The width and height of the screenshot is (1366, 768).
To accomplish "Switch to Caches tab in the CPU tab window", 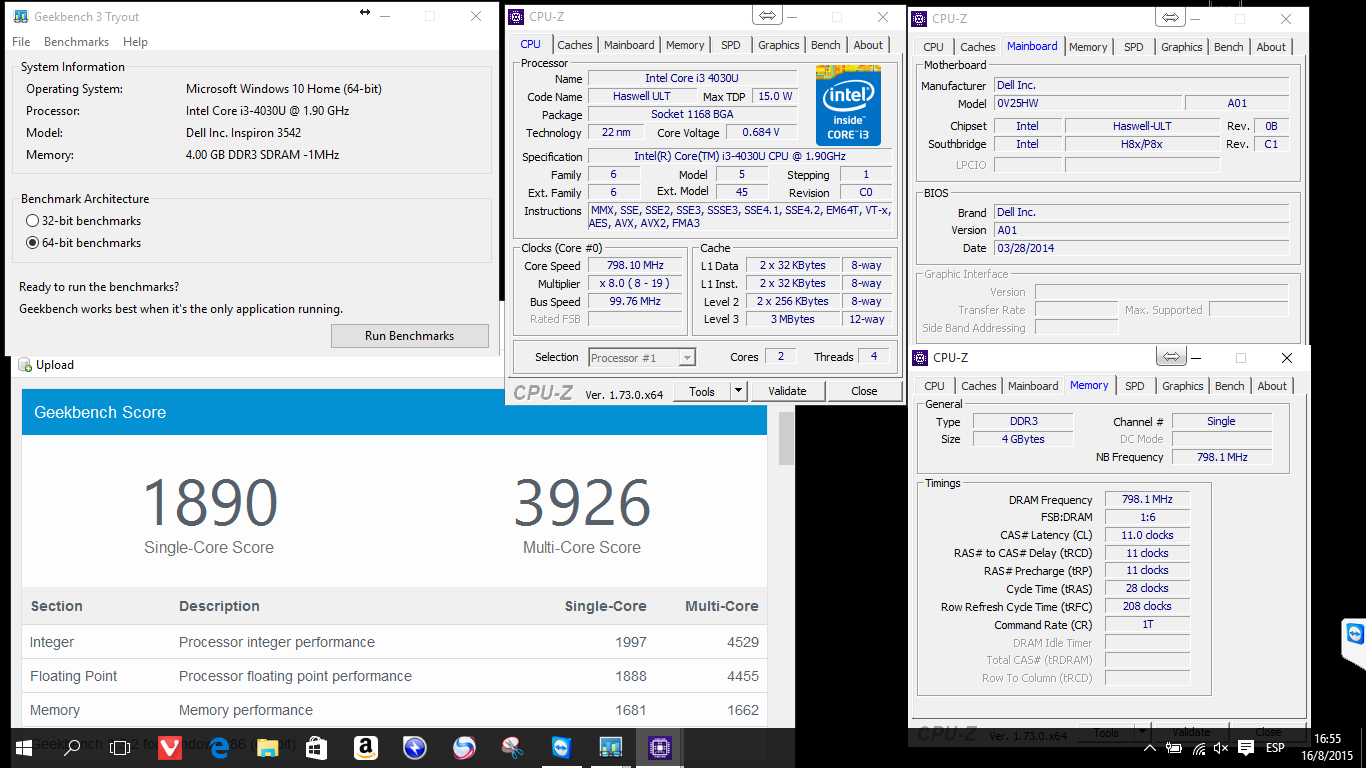I will pyautogui.click(x=575, y=45).
